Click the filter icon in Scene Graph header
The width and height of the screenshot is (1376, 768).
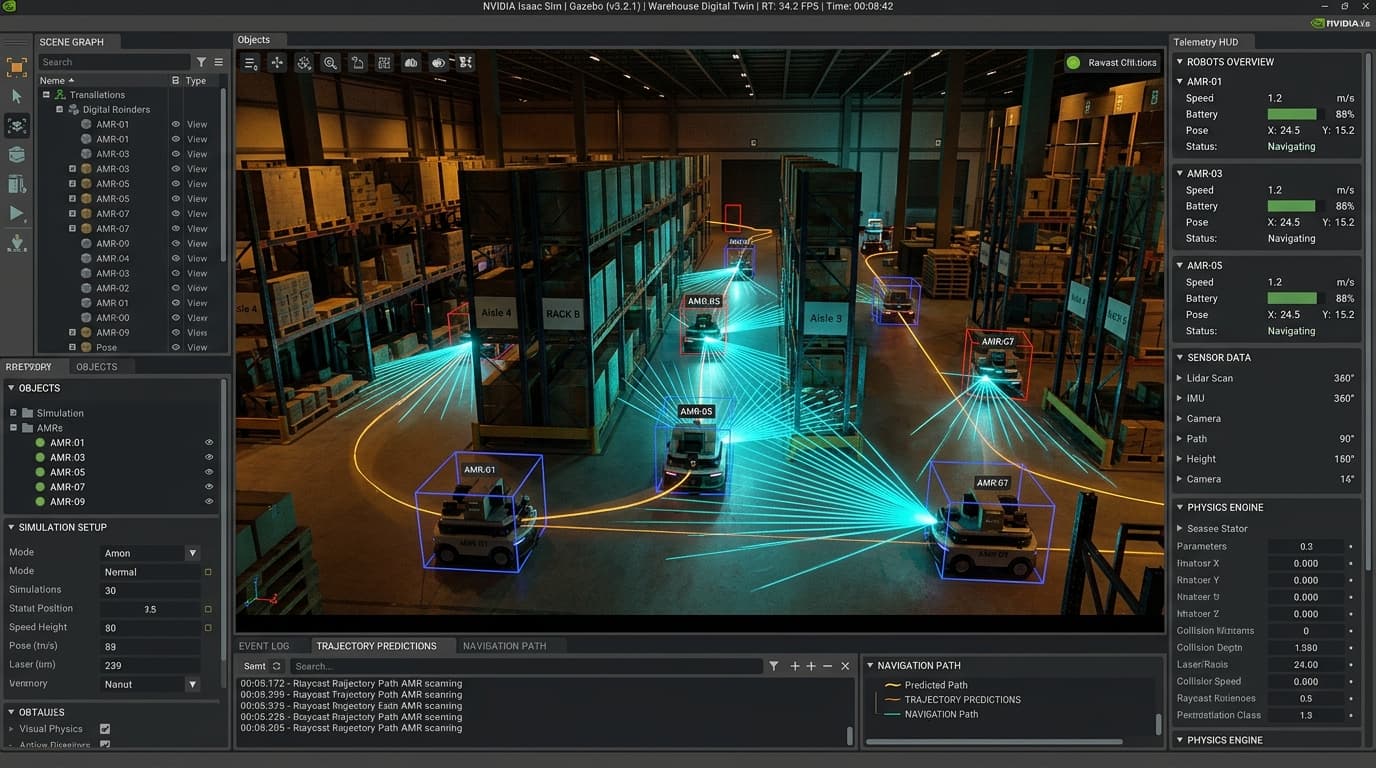[x=201, y=62]
